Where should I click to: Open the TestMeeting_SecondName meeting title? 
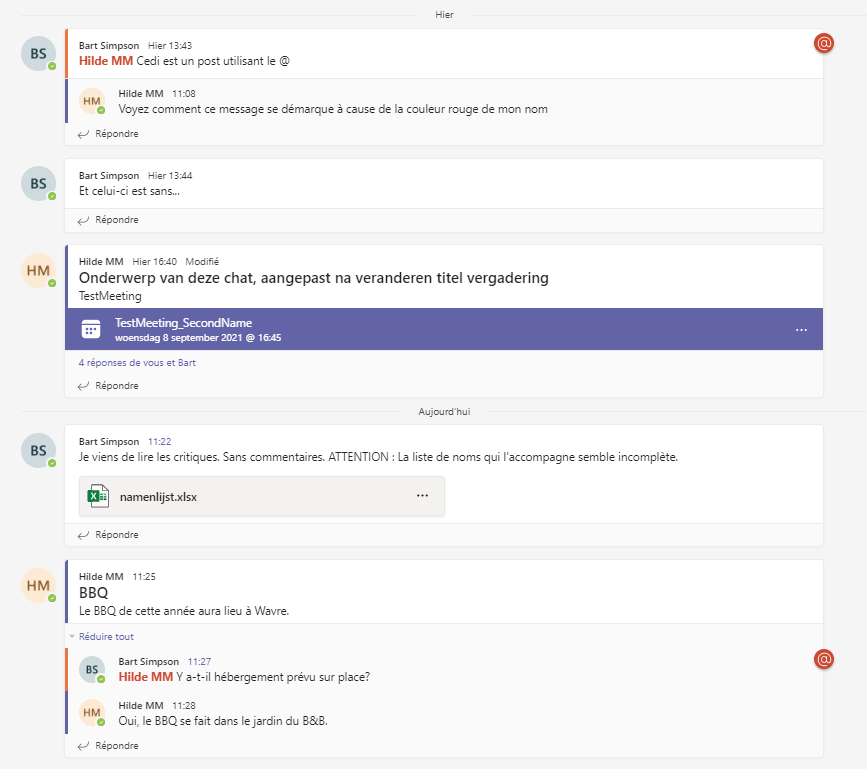pos(184,323)
